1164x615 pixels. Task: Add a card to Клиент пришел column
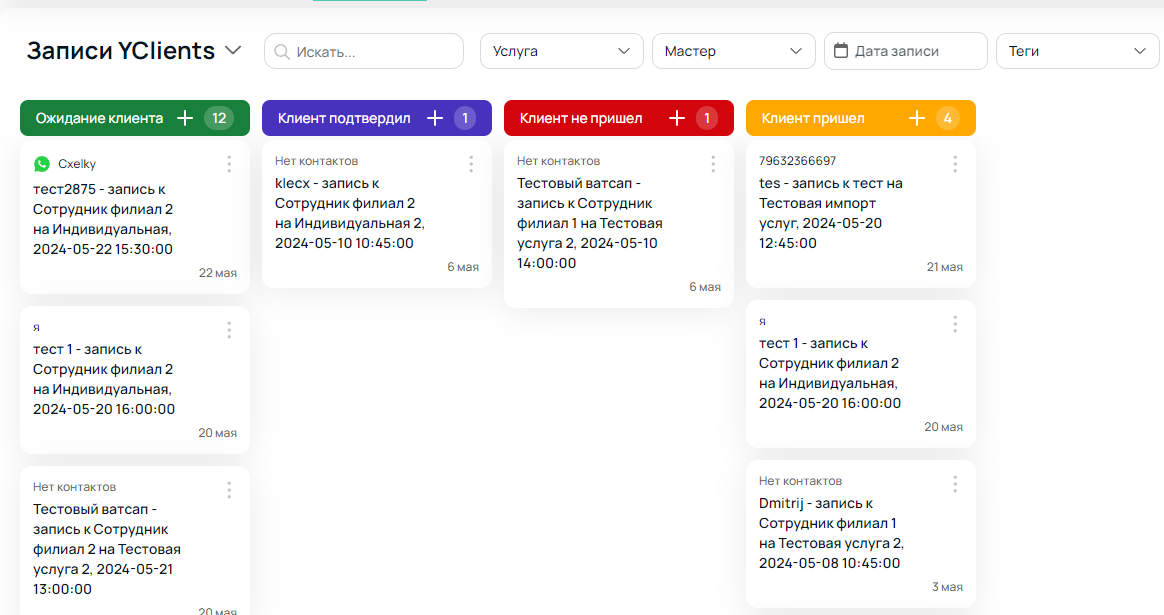point(917,118)
